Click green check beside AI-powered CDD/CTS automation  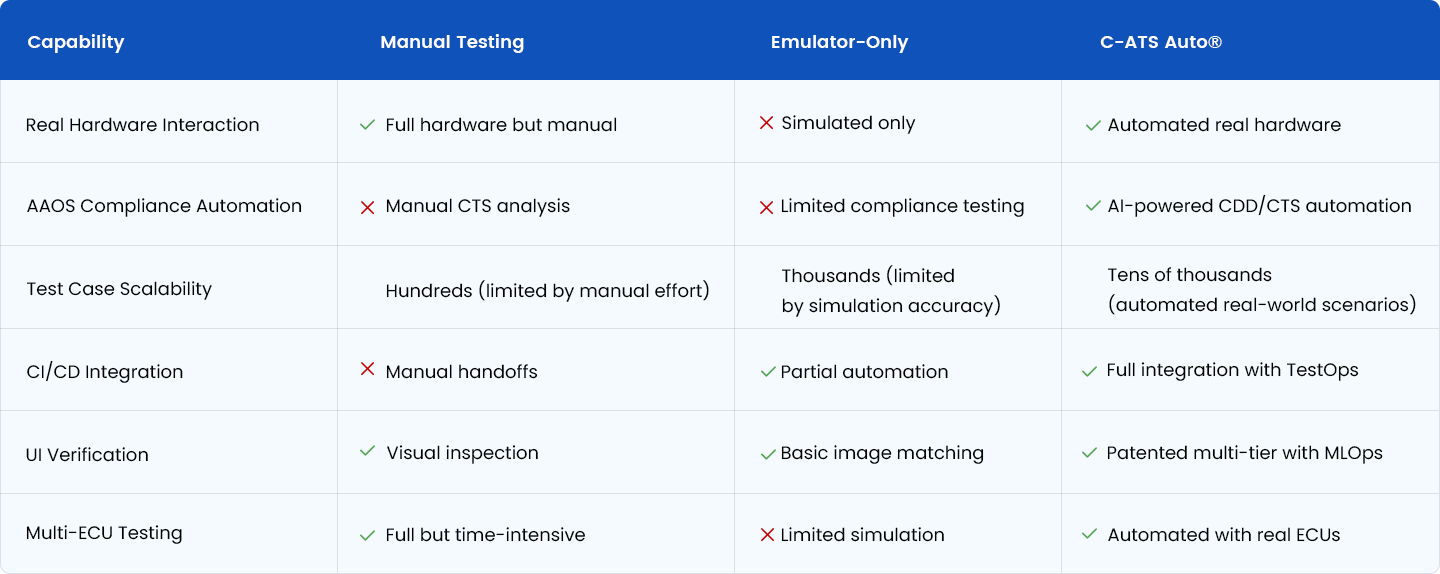[x=1093, y=207]
